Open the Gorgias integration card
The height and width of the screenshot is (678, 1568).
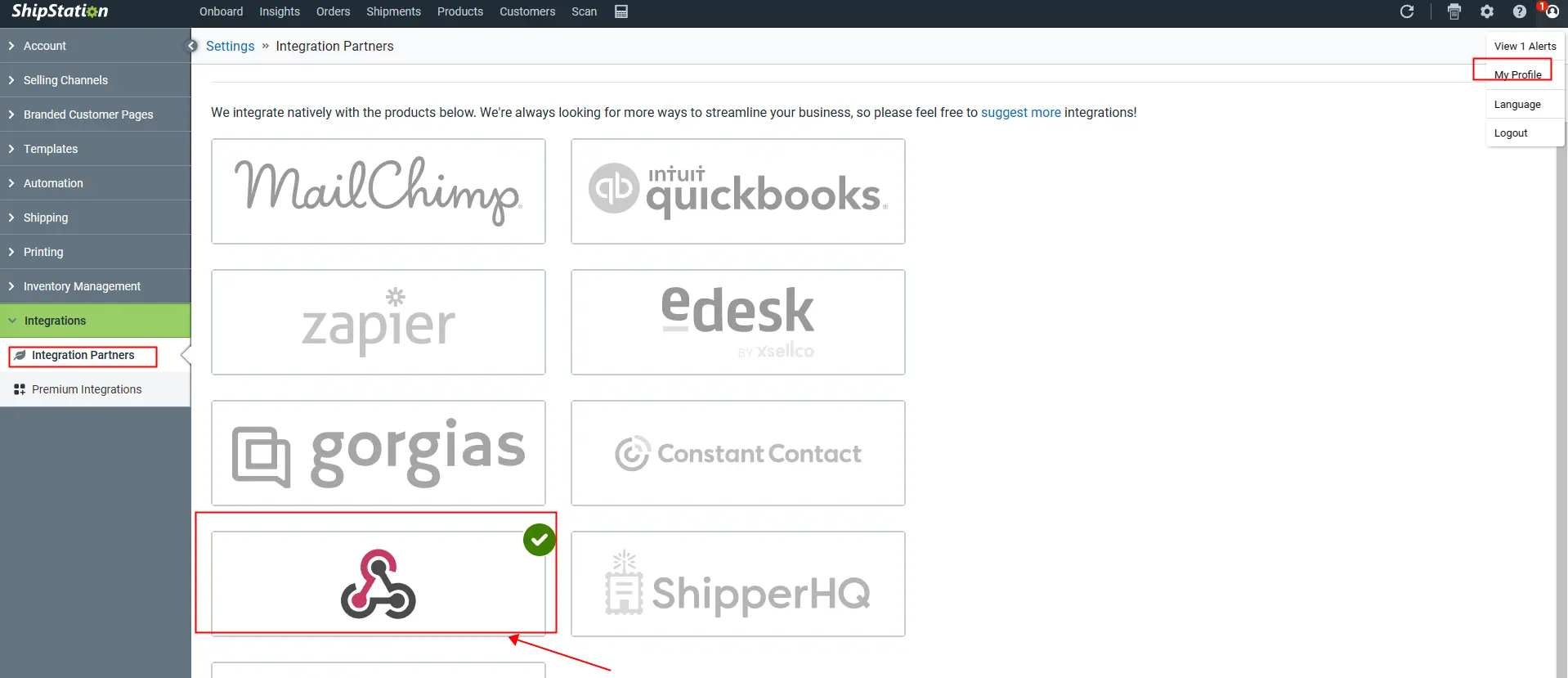pyautogui.click(x=379, y=453)
